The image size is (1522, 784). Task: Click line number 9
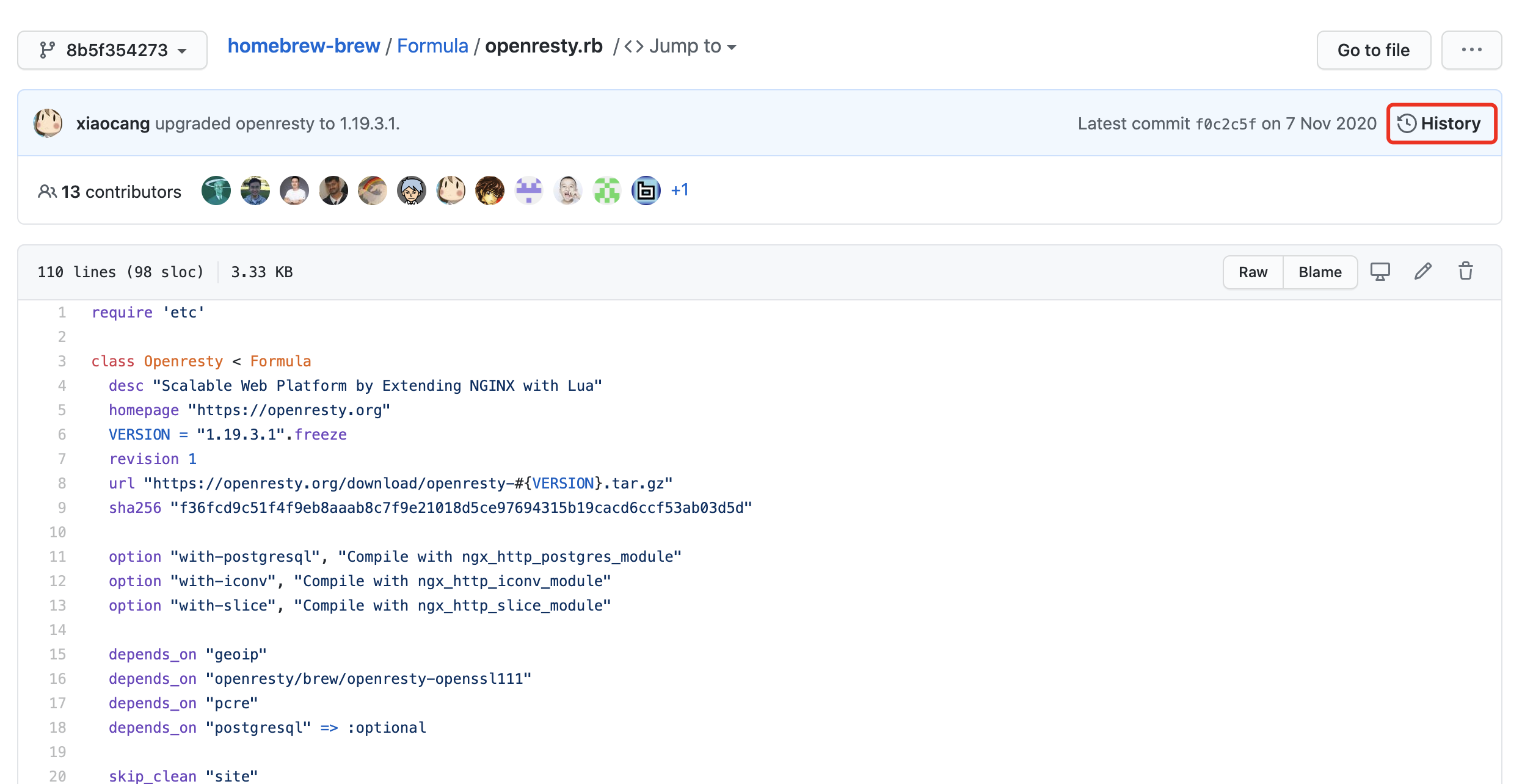[62, 508]
